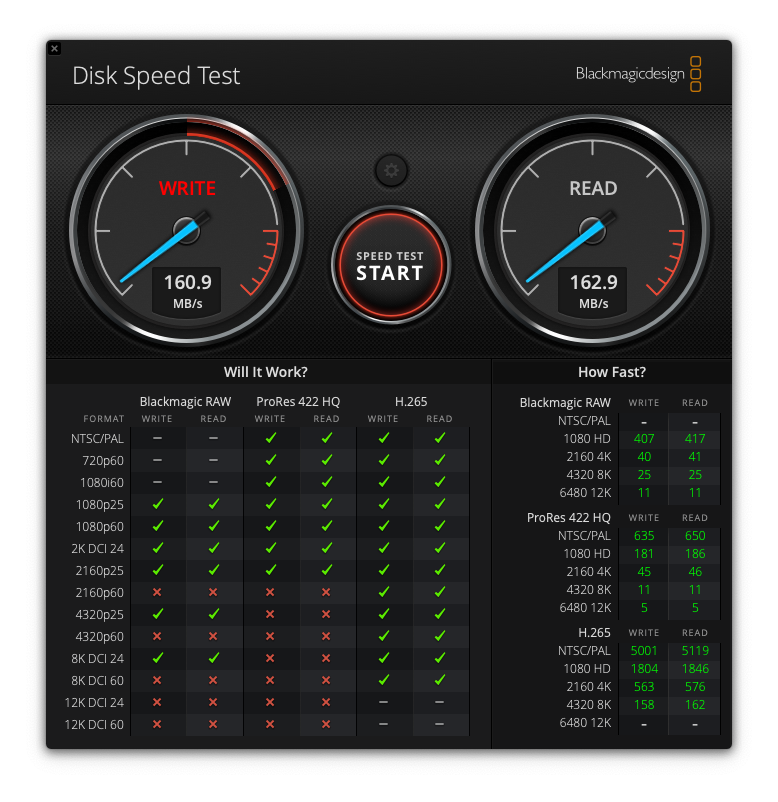Image resolution: width=778 pixels, height=802 pixels.
Task: Click the Blackmagicdesign logo
Action: (x=638, y=74)
